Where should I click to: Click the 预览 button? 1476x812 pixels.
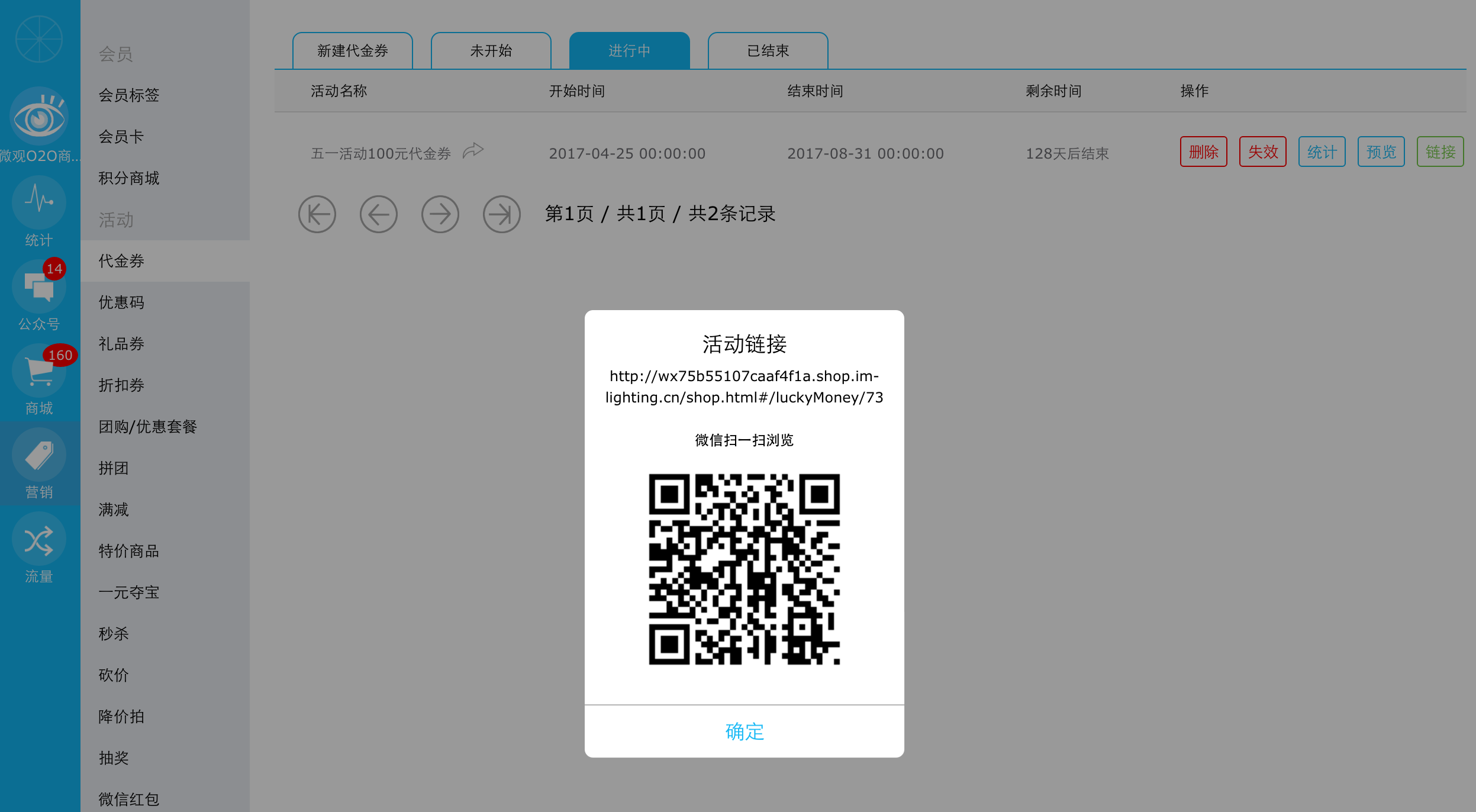point(1381,152)
